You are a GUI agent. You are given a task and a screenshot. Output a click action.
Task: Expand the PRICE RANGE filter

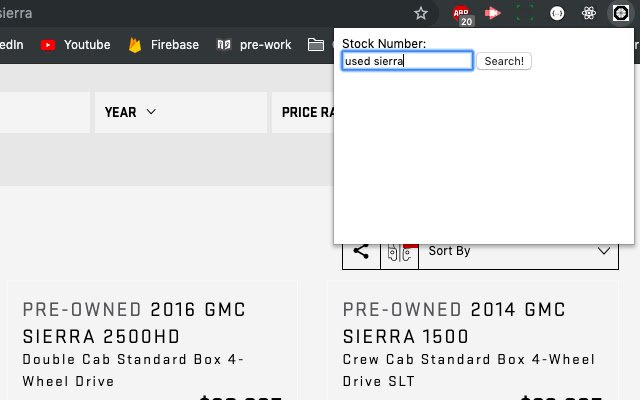tap(303, 112)
